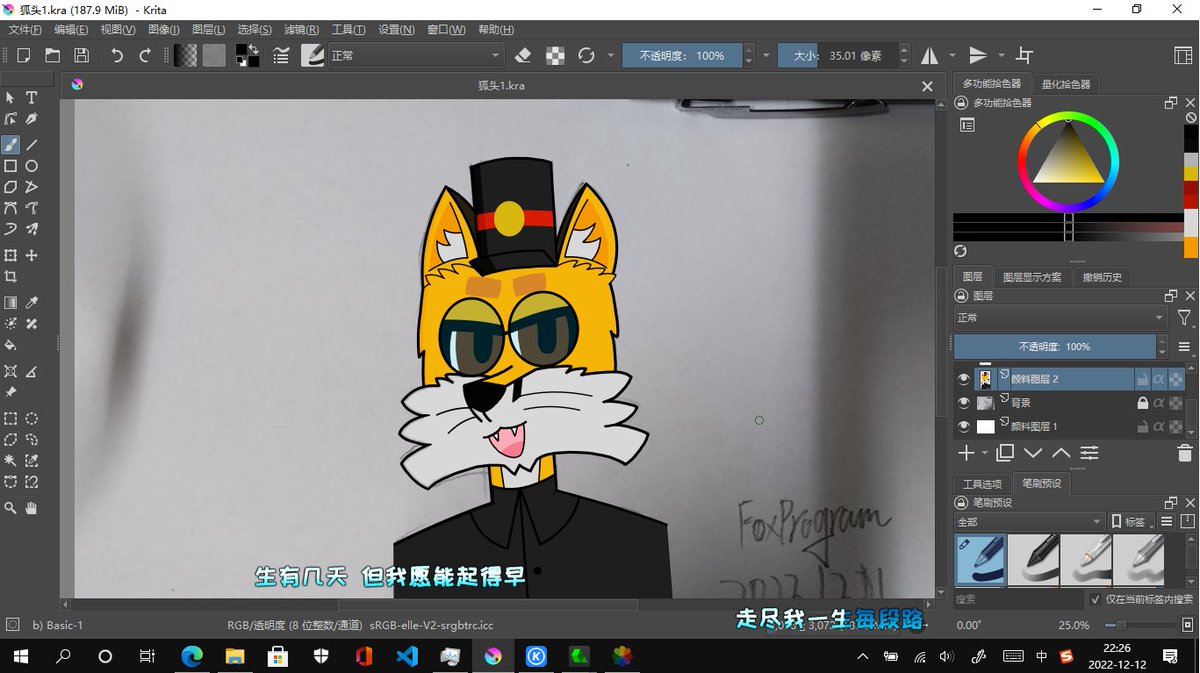Select the Transform tool
The height and width of the screenshot is (673, 1200).
point(10,256)
